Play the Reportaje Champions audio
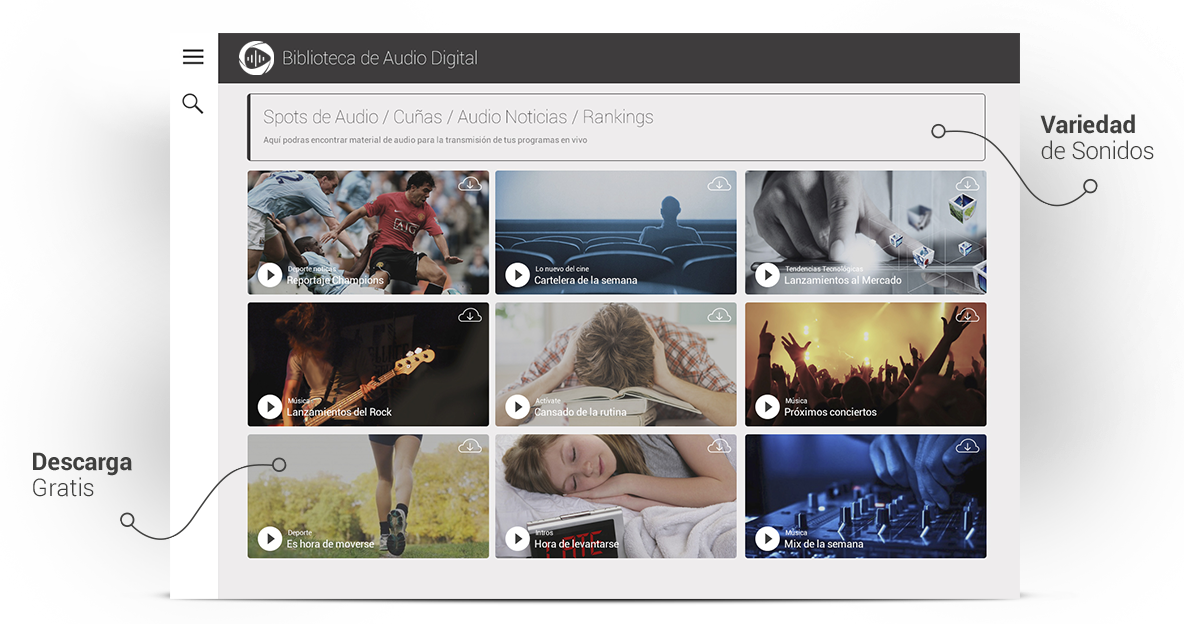The image size is (1184, 624). pyautogui.click(x=270, y=275)
